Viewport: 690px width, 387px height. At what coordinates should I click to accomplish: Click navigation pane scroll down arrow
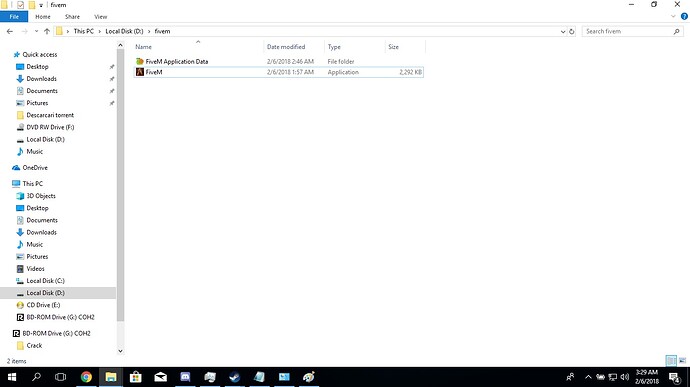(121, 351)
